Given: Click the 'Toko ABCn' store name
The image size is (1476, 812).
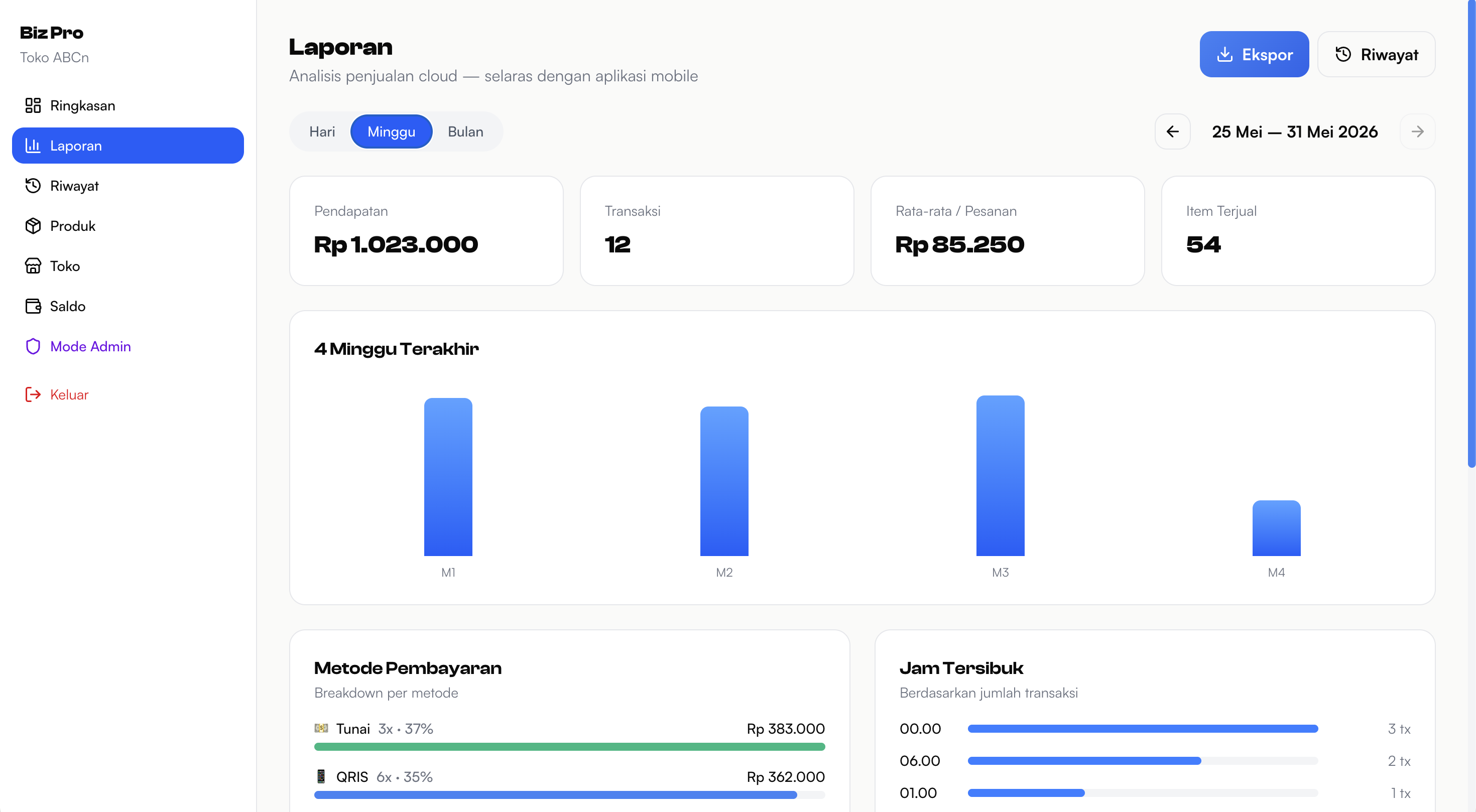Looking at the screenshot, I should pos(54,57).
